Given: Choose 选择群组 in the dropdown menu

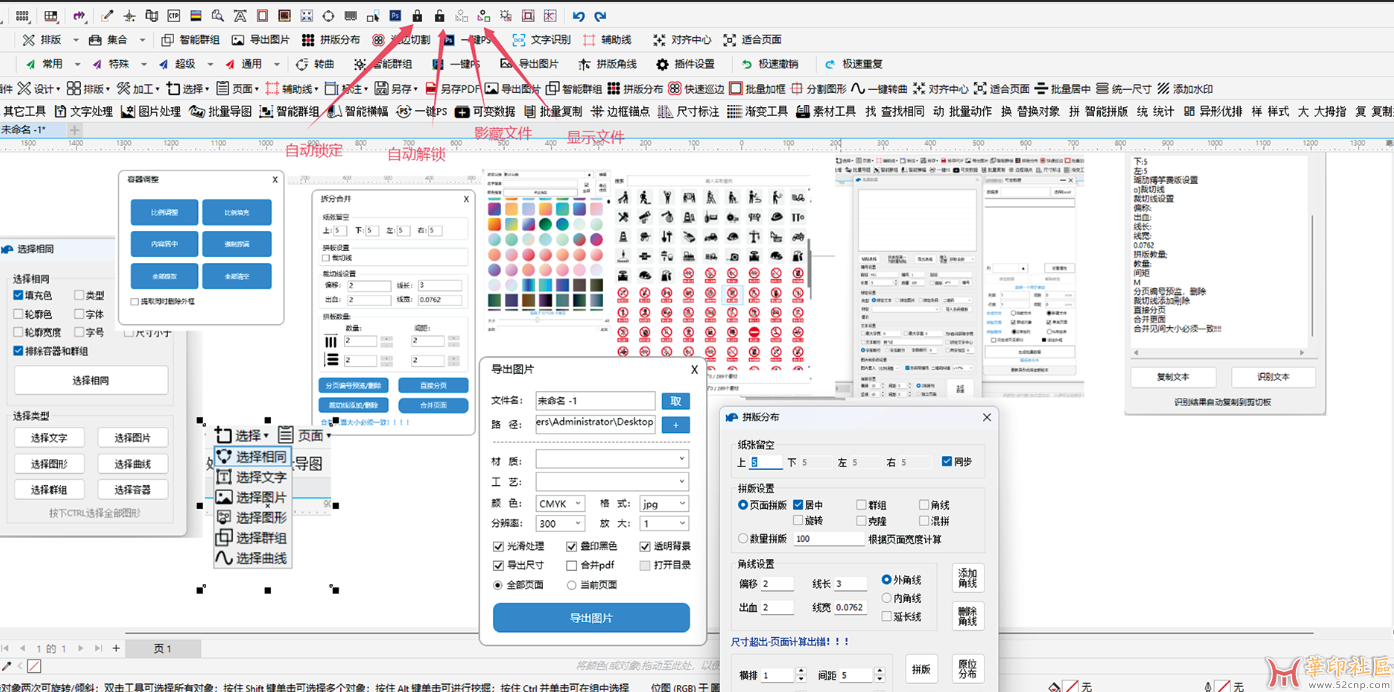Looking at the screenshot, I should [x=252, y=538].
